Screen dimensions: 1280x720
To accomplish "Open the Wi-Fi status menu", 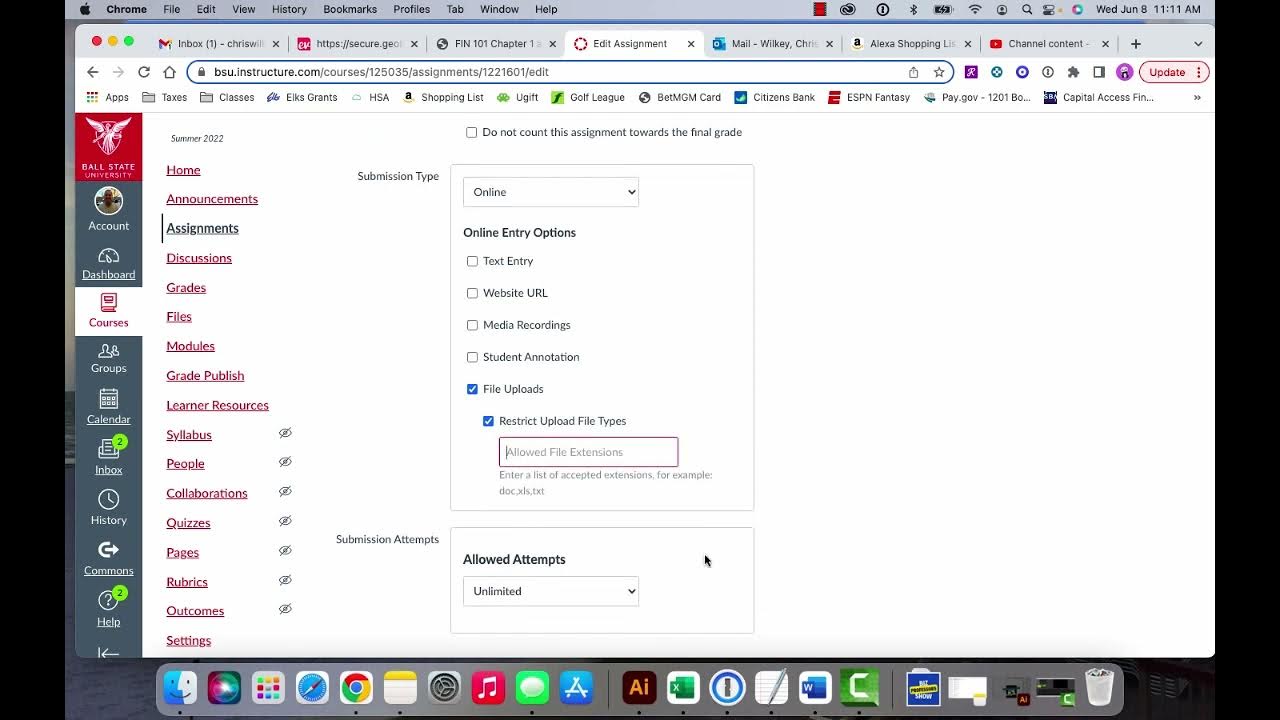I will click(975, 9).
